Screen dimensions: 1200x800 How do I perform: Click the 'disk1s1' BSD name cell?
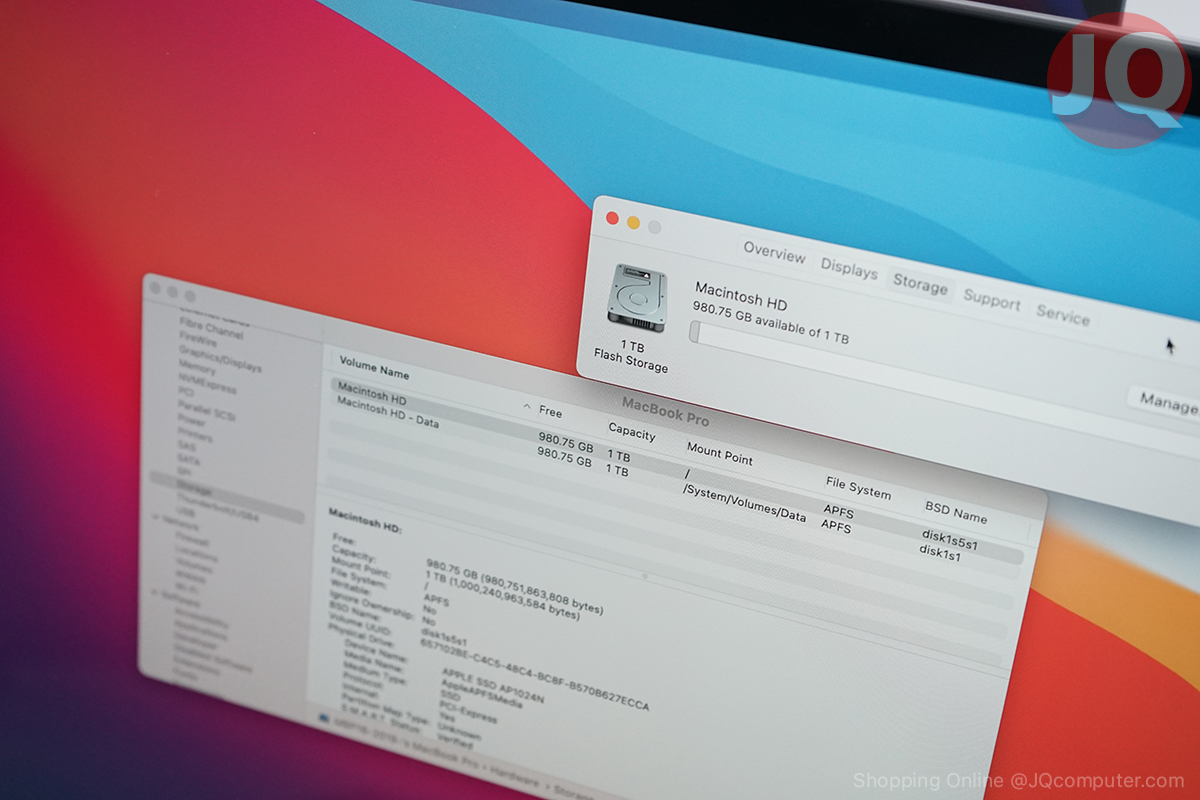click(x=940, y=552)
